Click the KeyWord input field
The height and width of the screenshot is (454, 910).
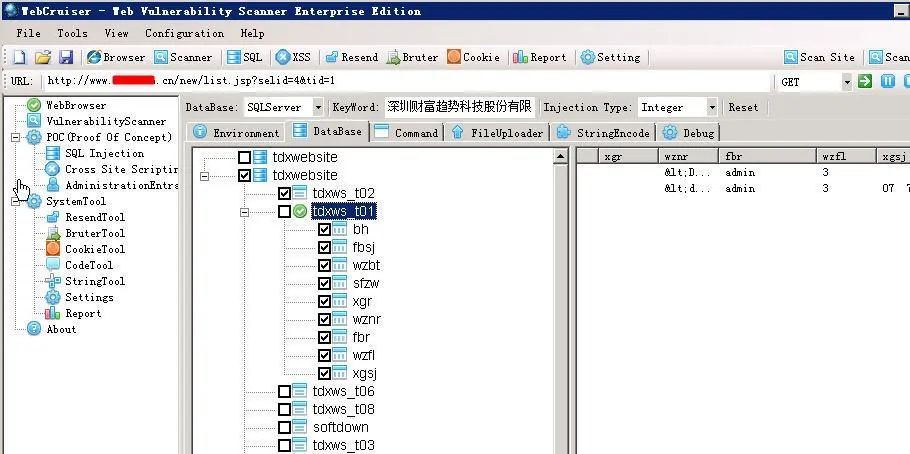(x=458, y=107)
